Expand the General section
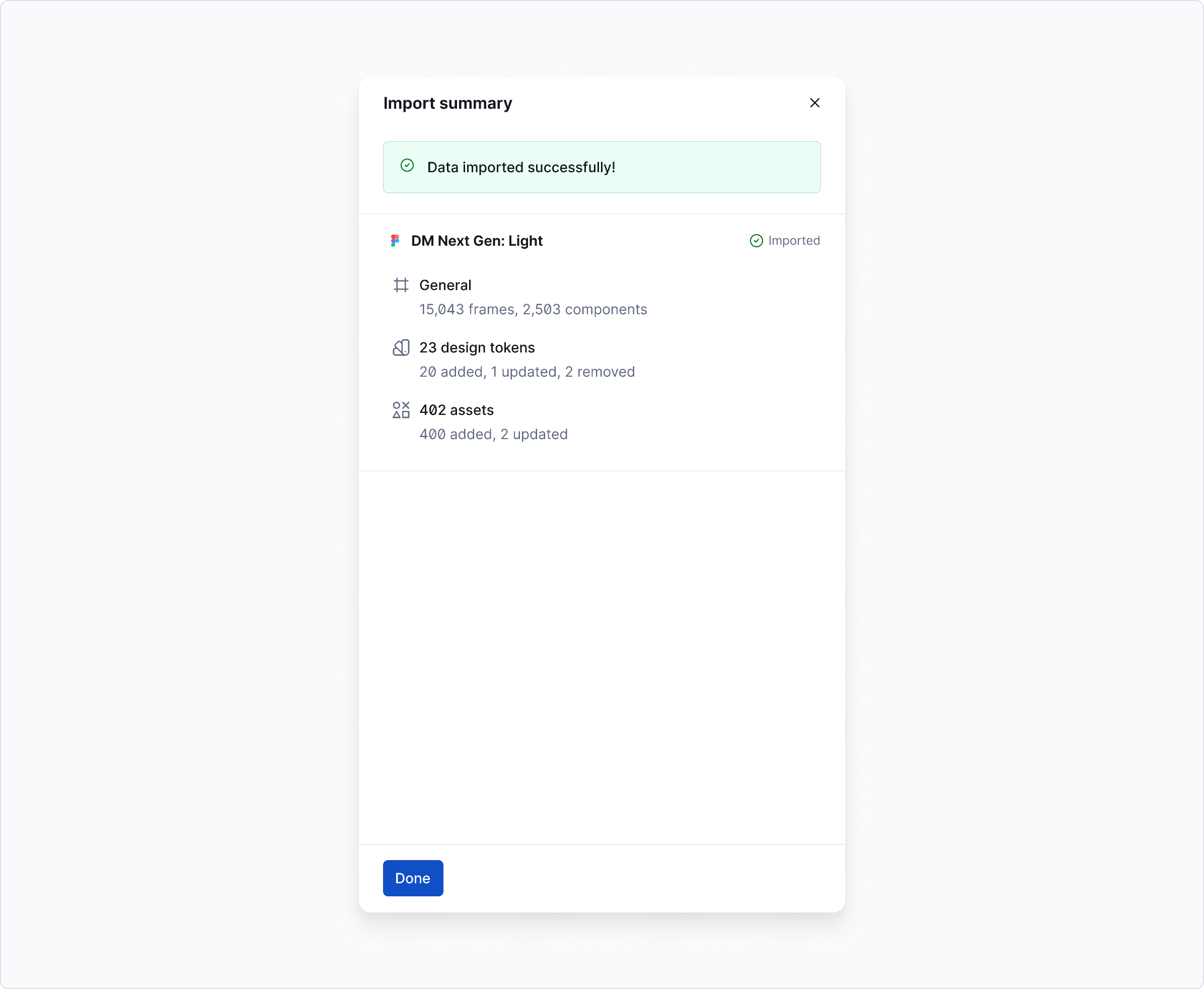The height and width of the screenshot is (989, 1204). tap(445, 285)
